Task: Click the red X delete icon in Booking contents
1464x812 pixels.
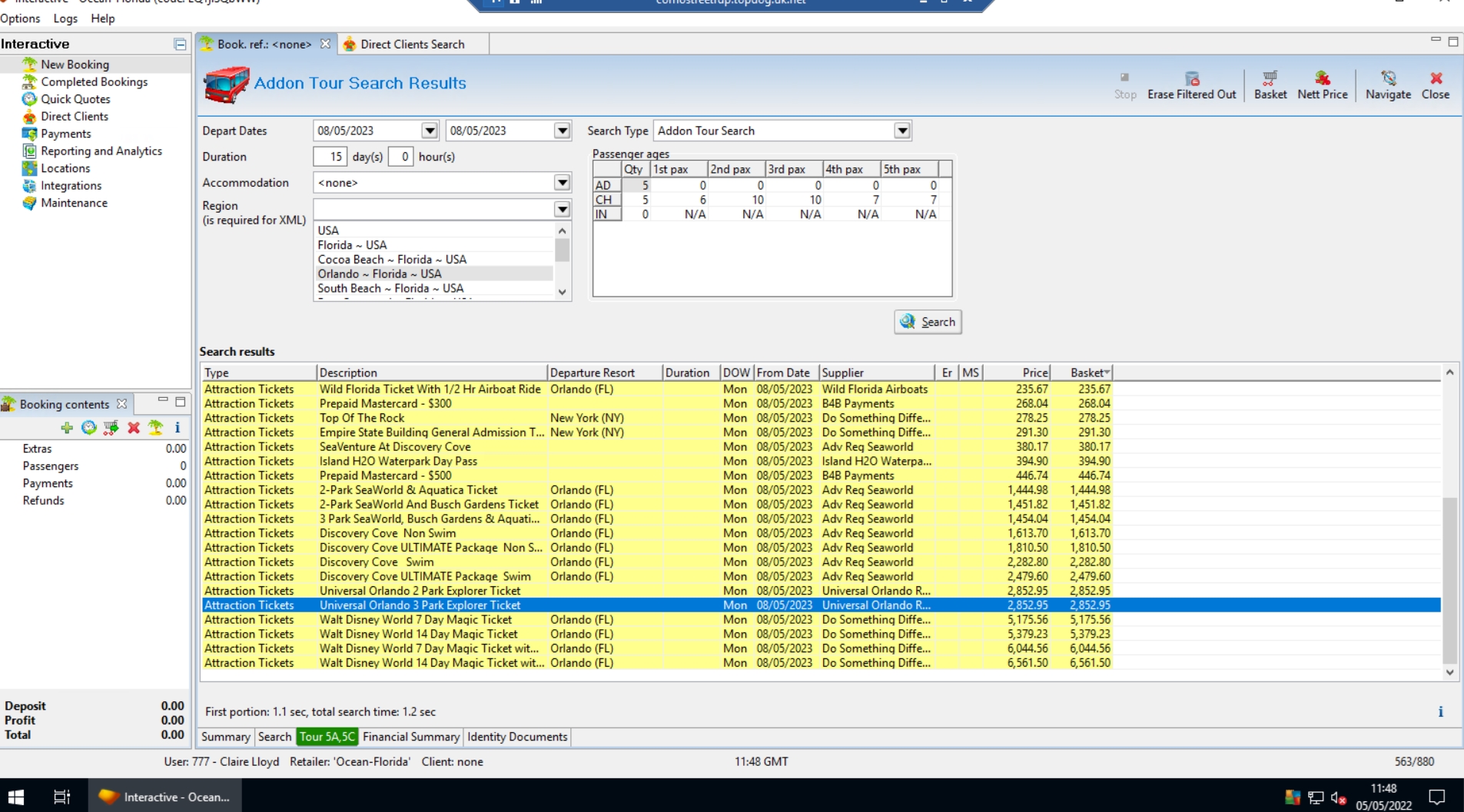Action: [x=134, y=428]
